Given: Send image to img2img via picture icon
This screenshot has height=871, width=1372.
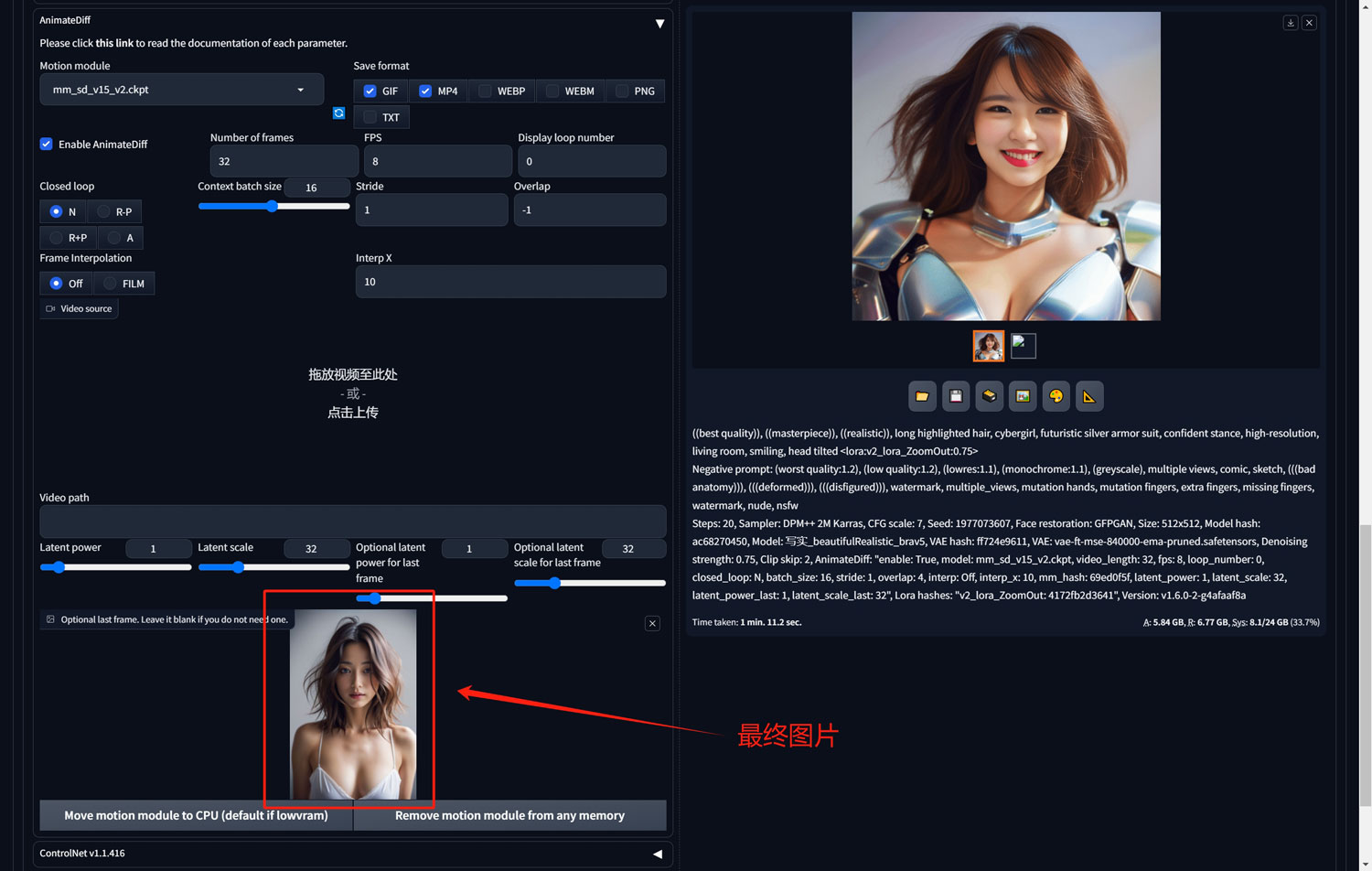Looking at the screenshot, I should click(1023, 396).
